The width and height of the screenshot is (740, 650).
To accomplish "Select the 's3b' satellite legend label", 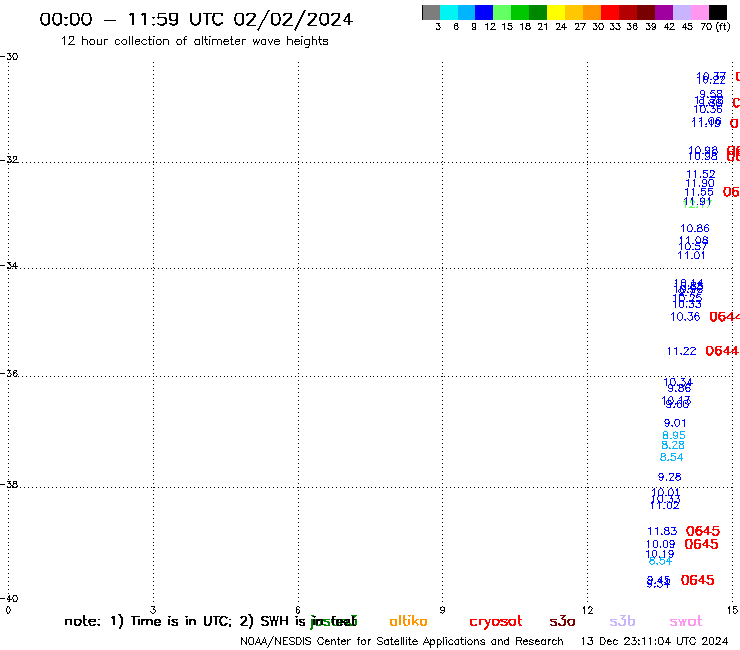I will tap(622, 621).
